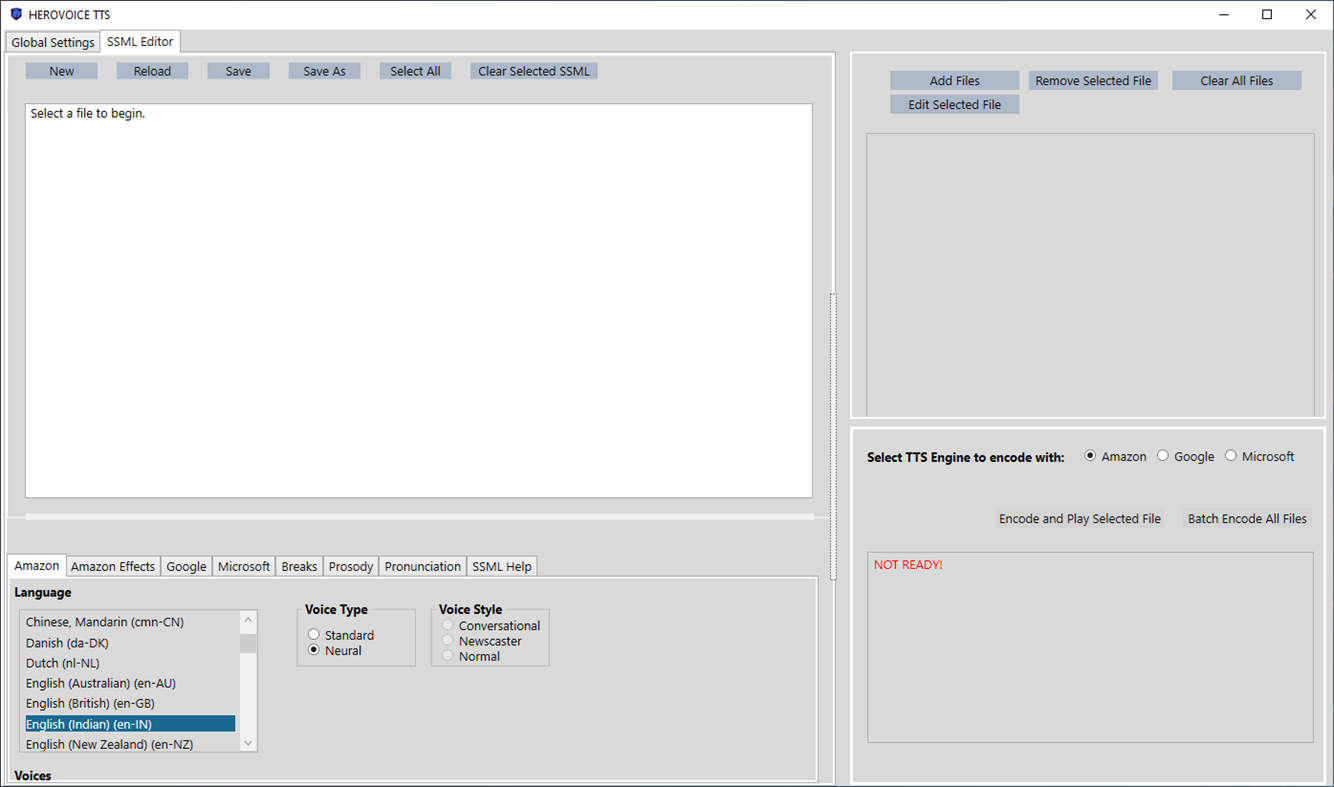Encode and Play Selected File

[1080, 518]
